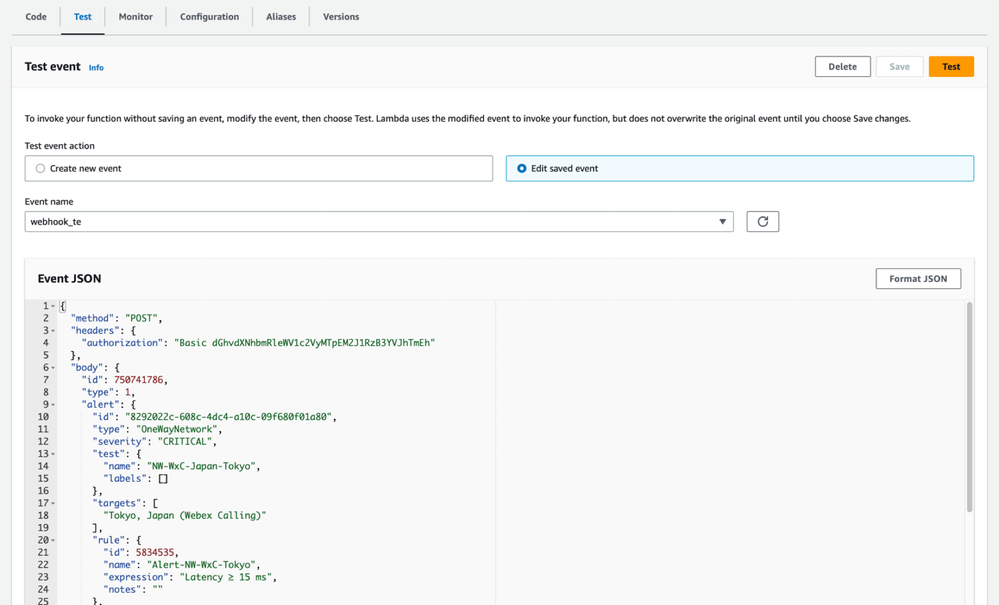Fold the rule object at line 20
999x605 pixels.
(x=53, y=540)
